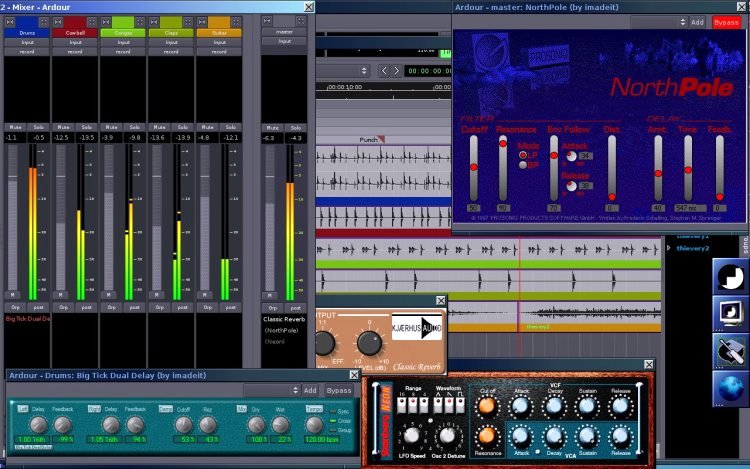Click the timecode display in the editor

[428, 71]
